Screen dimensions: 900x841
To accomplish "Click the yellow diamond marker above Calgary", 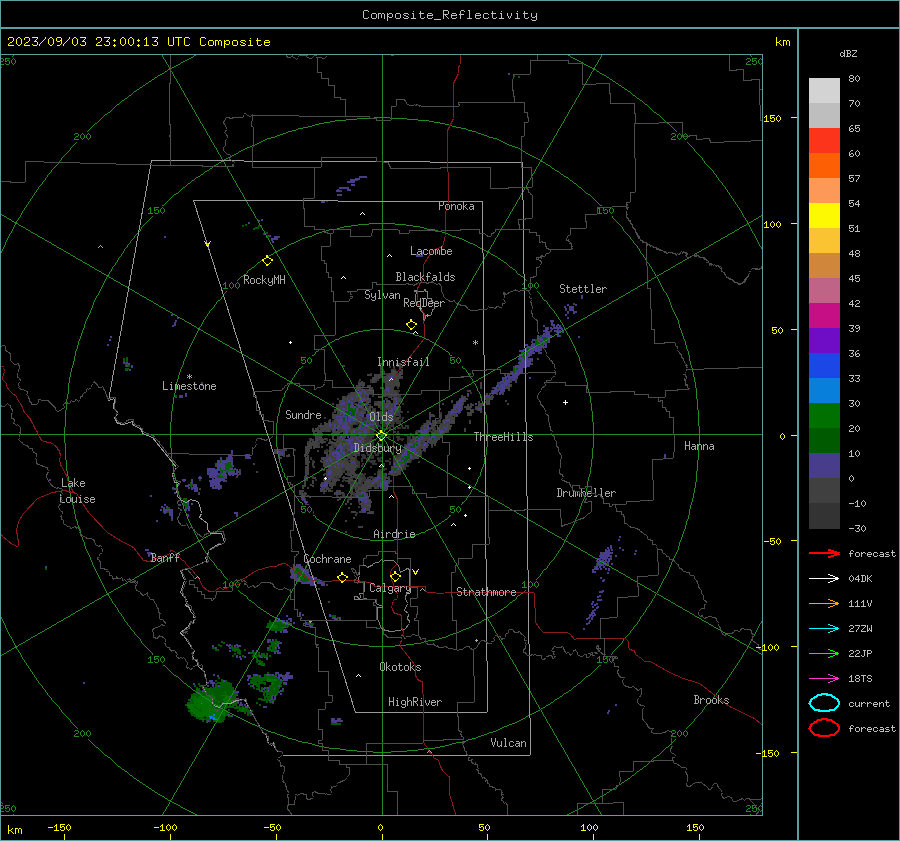I will point(395,576).
